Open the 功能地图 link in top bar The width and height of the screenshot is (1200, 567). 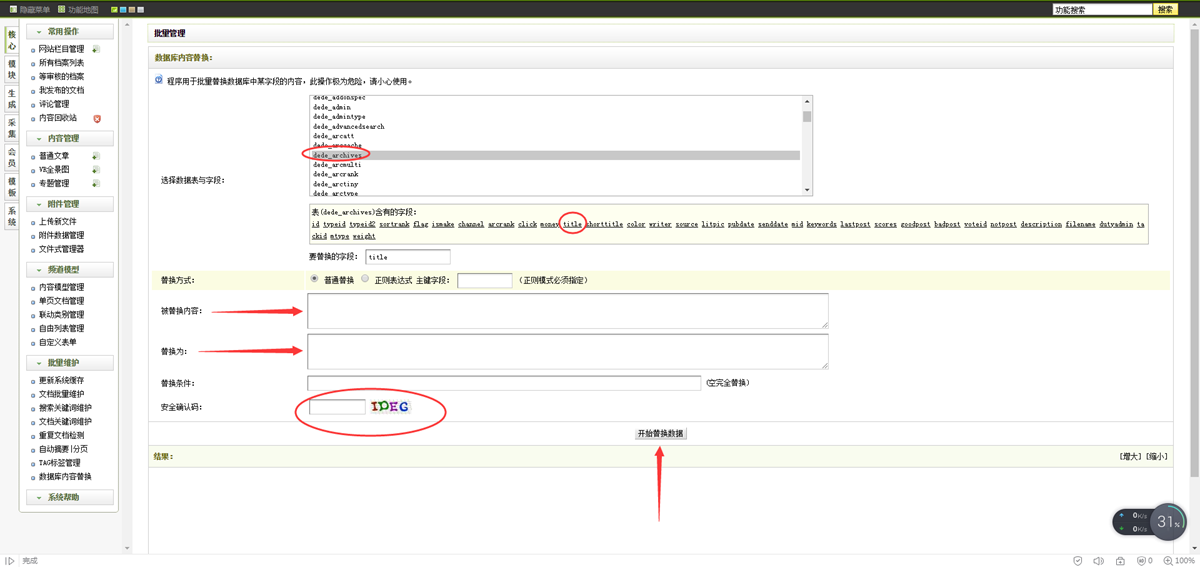point(83,9)
